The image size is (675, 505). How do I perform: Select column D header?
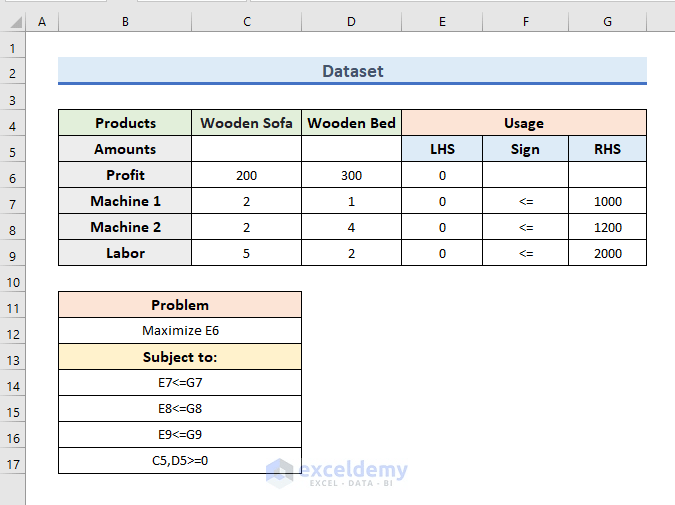click(x=351, y=22)
